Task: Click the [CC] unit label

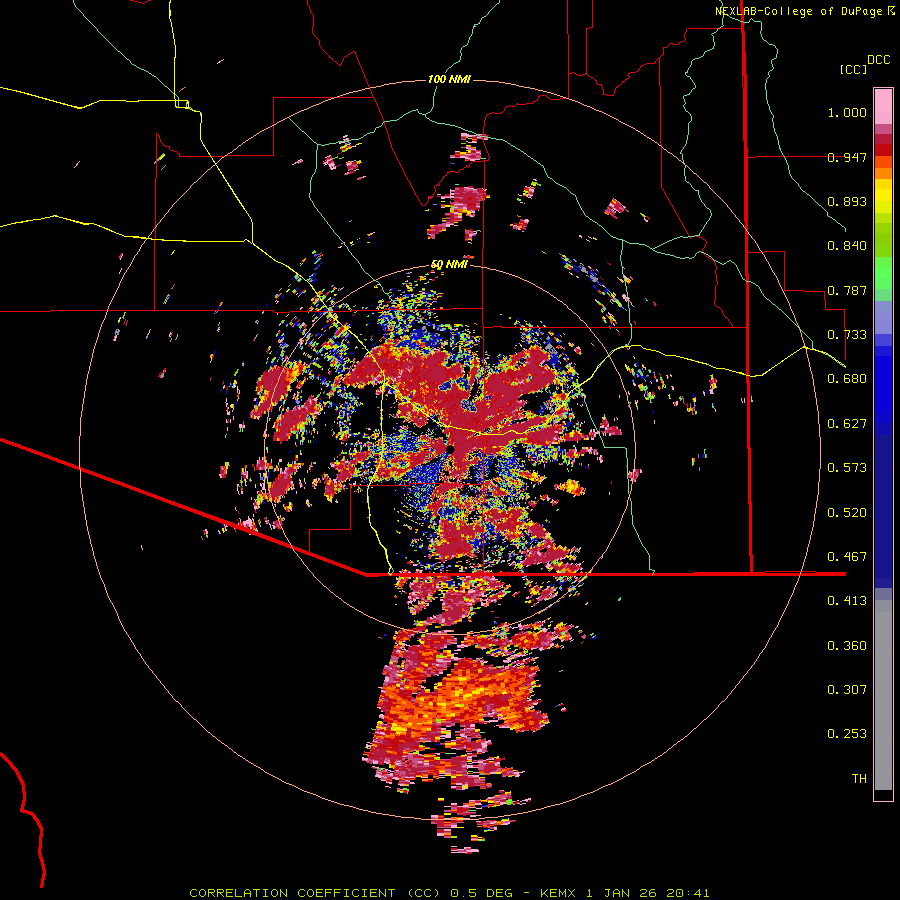Action: (853, 69)
